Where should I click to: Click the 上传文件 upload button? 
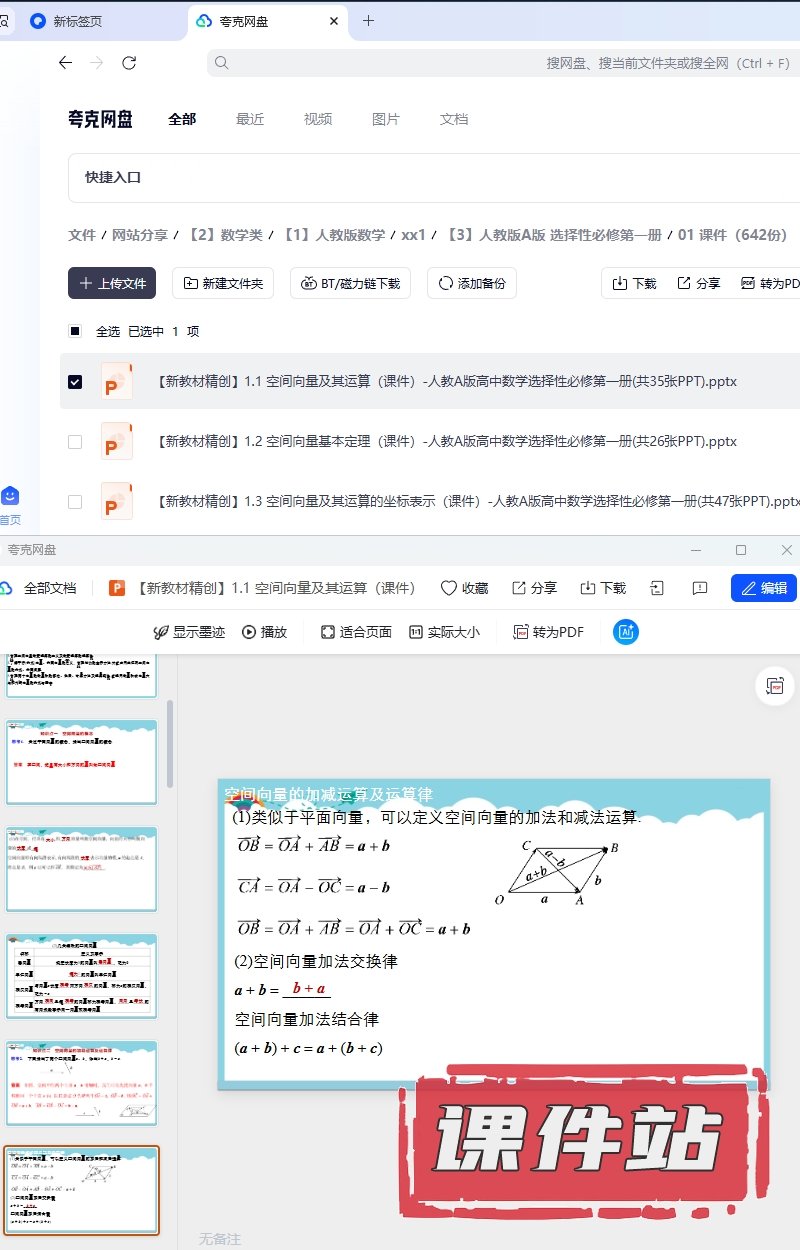click(x=112, y=283)
